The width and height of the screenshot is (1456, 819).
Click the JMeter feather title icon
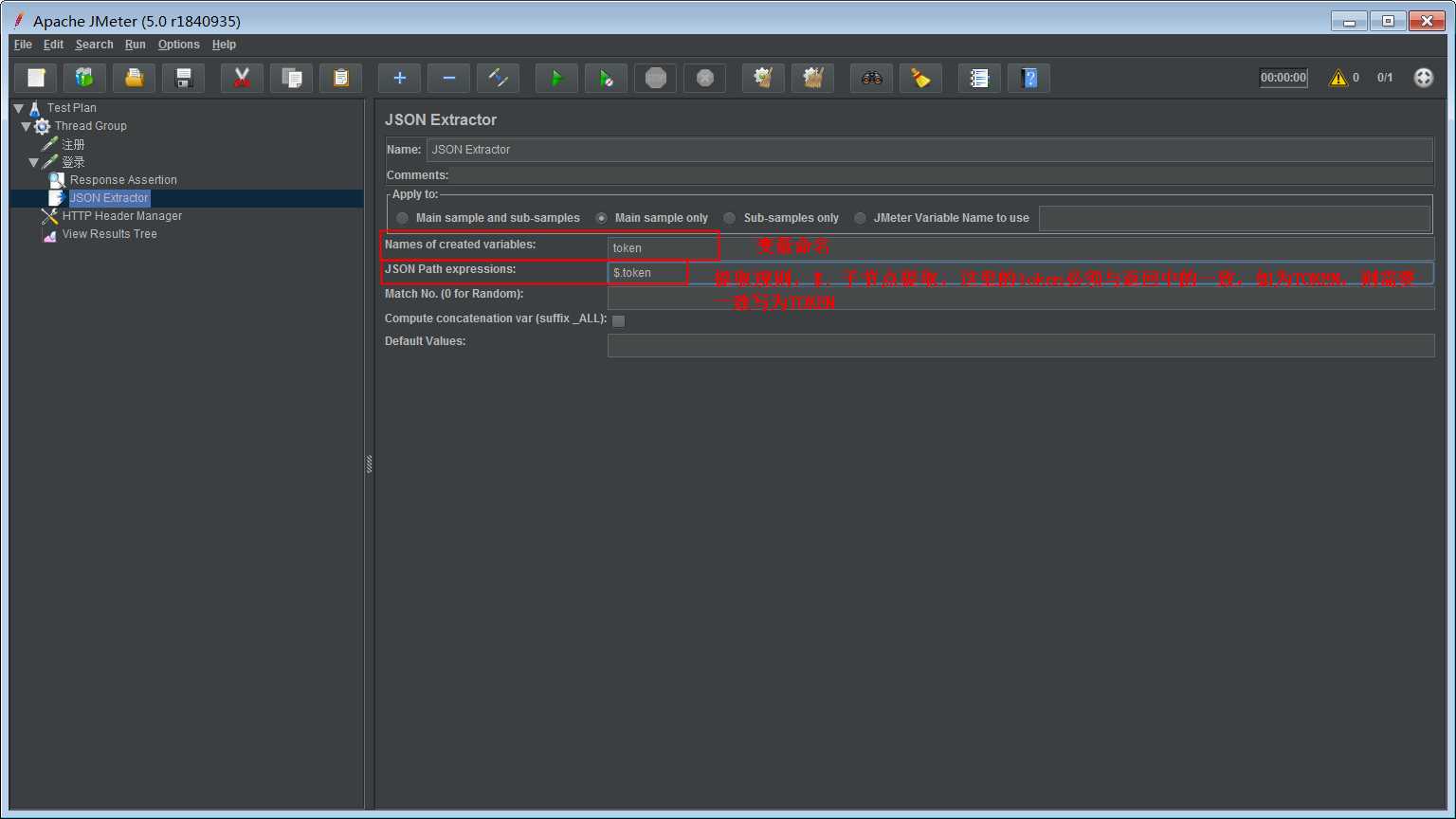tap(18, 21)
